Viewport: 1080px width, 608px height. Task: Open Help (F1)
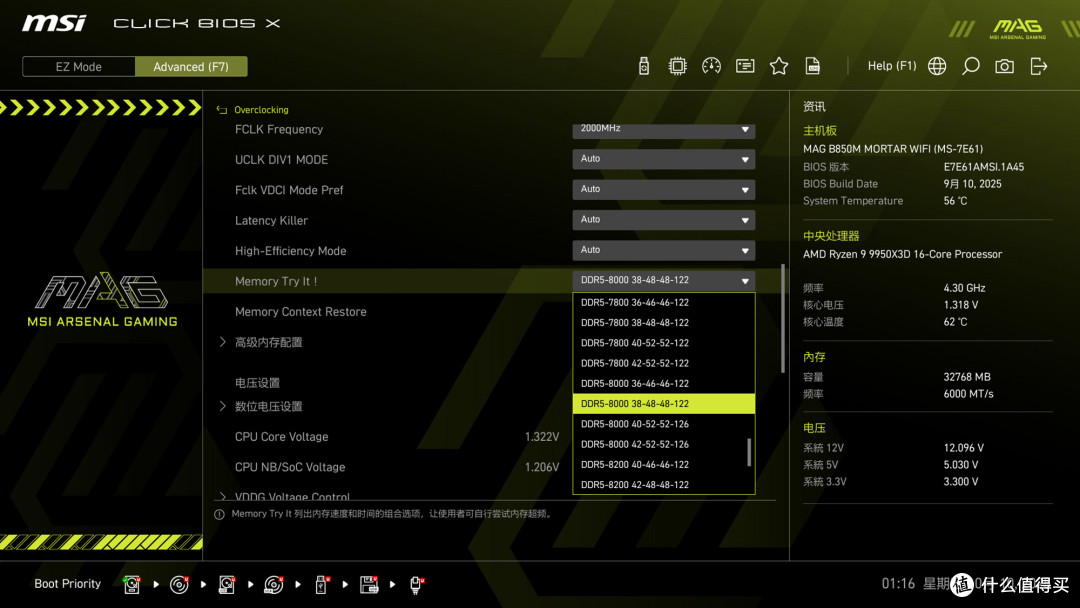tap(891, 66)
